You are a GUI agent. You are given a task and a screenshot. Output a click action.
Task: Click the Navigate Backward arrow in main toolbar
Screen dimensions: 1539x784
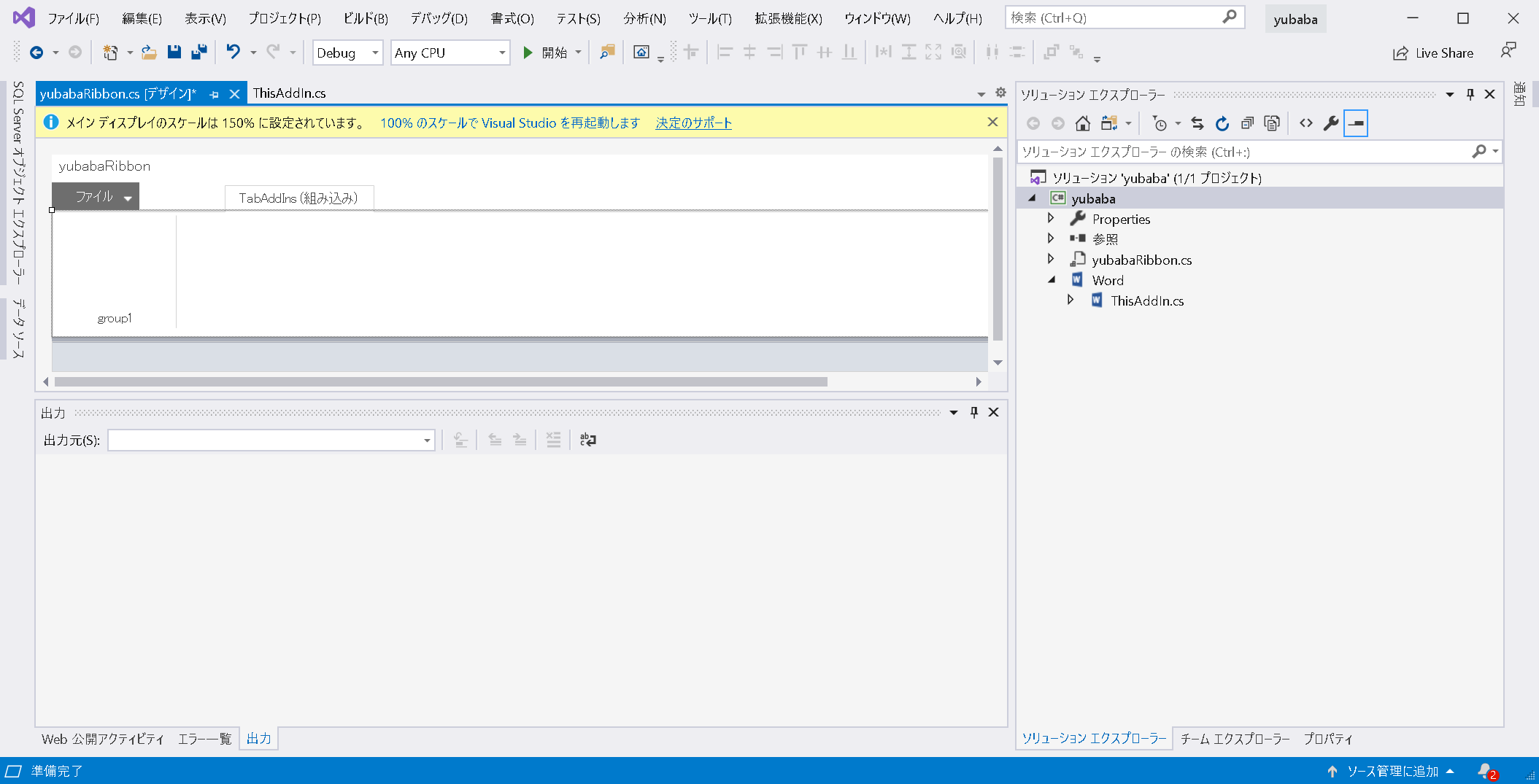point(36,53)
